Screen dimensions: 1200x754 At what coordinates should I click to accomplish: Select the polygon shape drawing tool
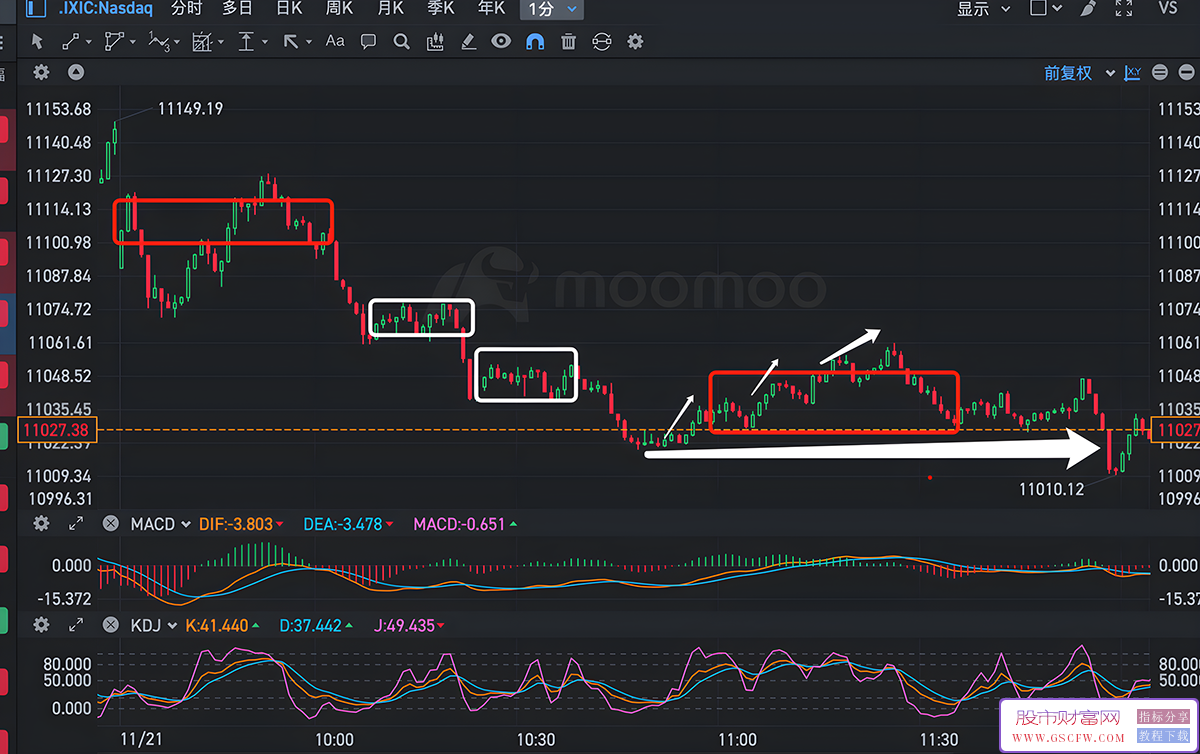[x=115, y=42]
